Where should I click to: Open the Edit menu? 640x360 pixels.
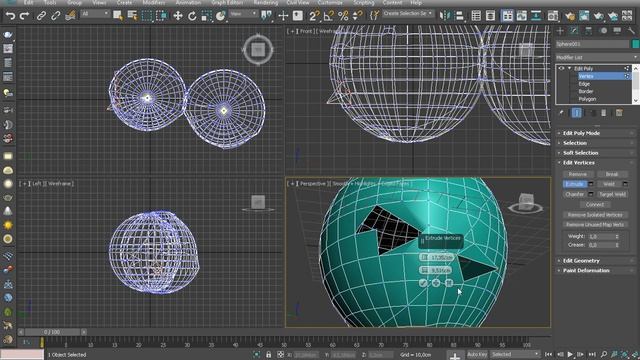point(29,2)
